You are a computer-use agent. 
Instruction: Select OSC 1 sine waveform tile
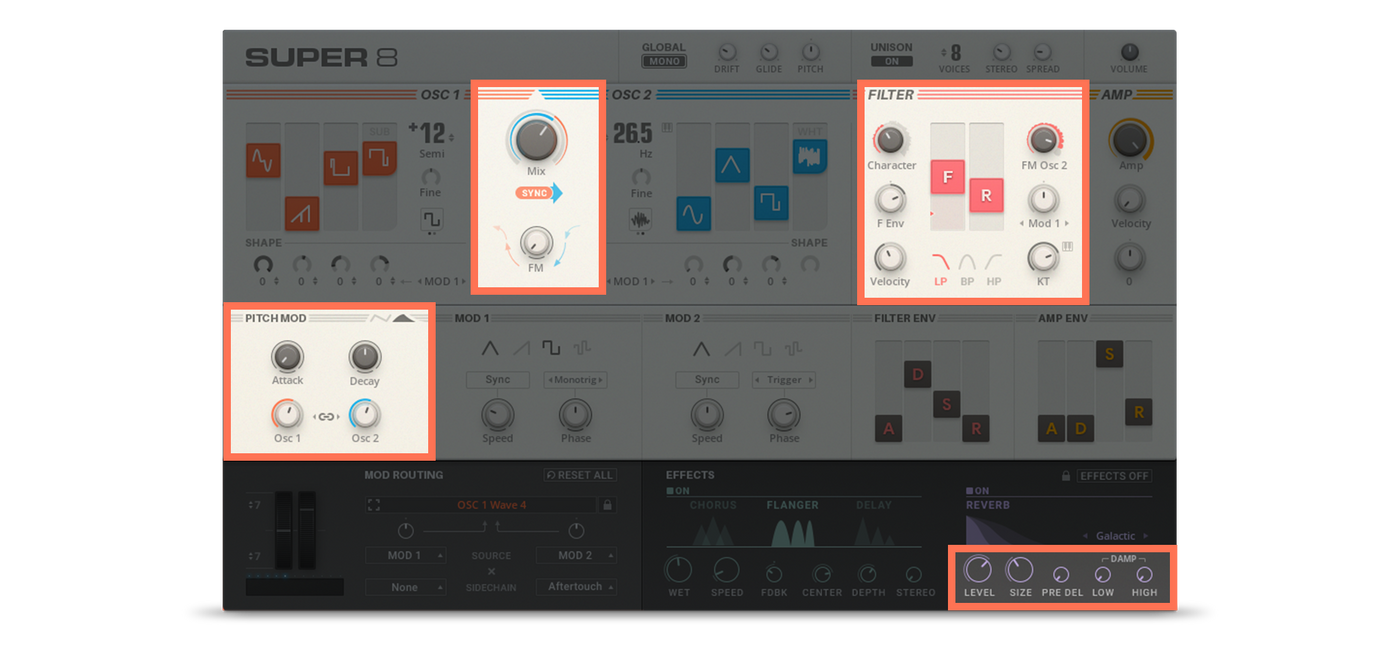coord(263,160)
